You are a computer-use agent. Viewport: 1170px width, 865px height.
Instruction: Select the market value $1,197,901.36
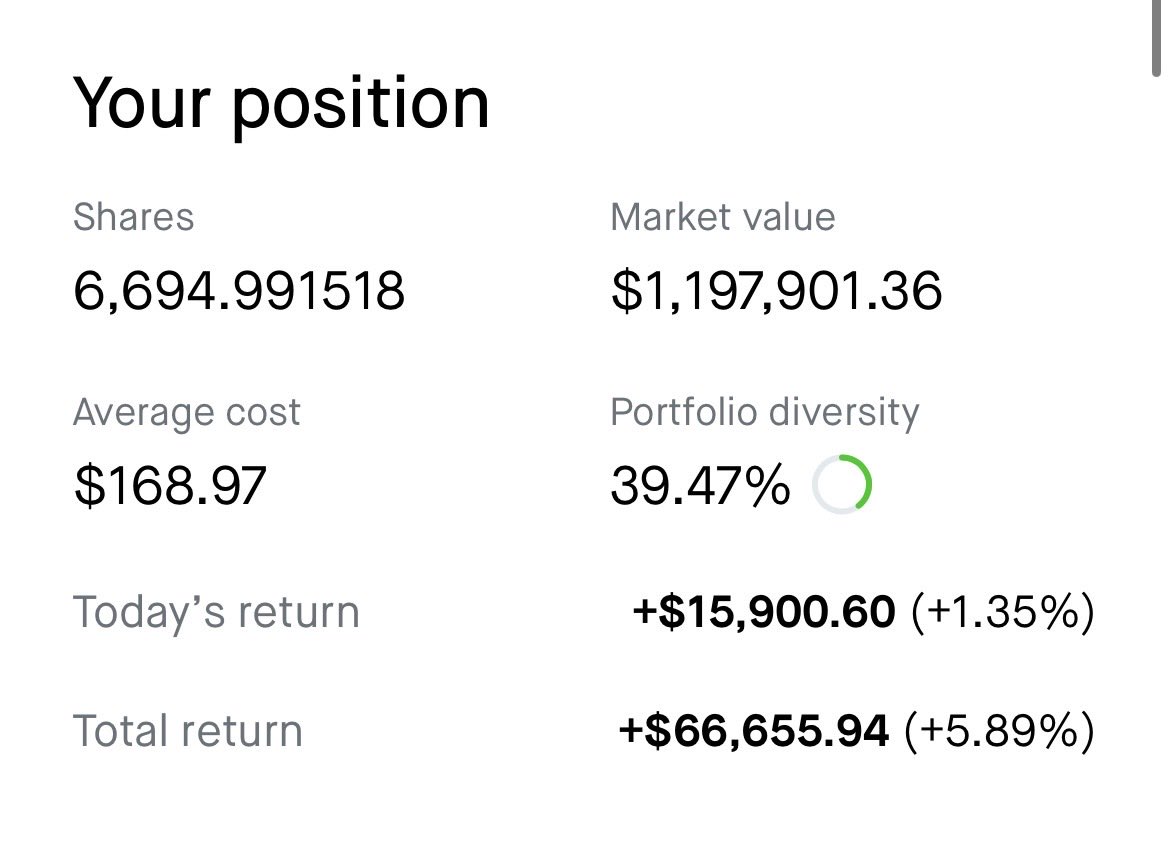[776, 290]
